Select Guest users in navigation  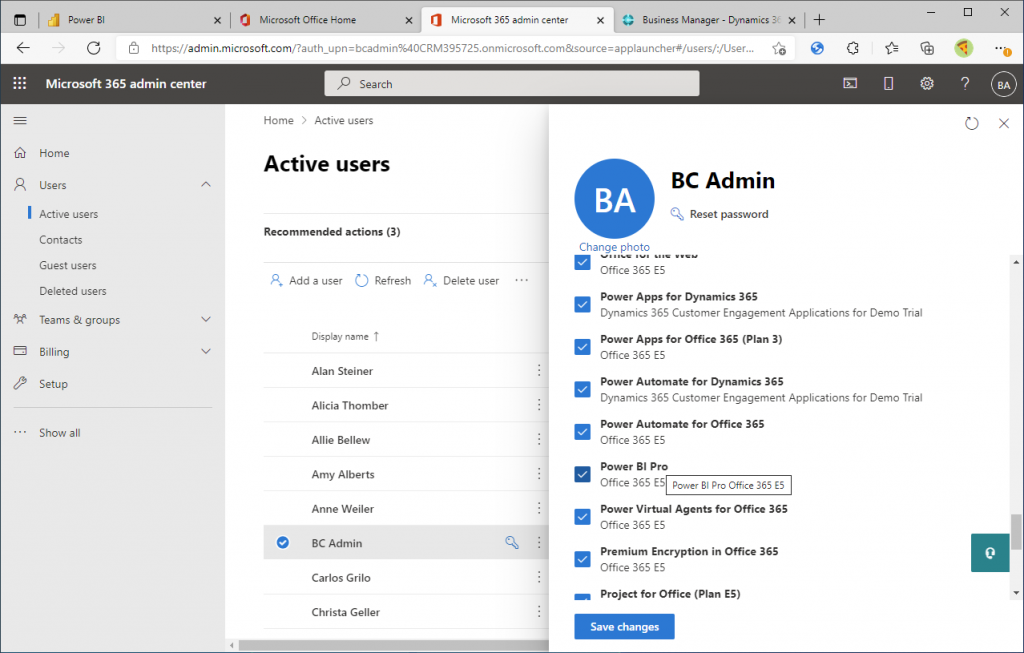(67, 265)
